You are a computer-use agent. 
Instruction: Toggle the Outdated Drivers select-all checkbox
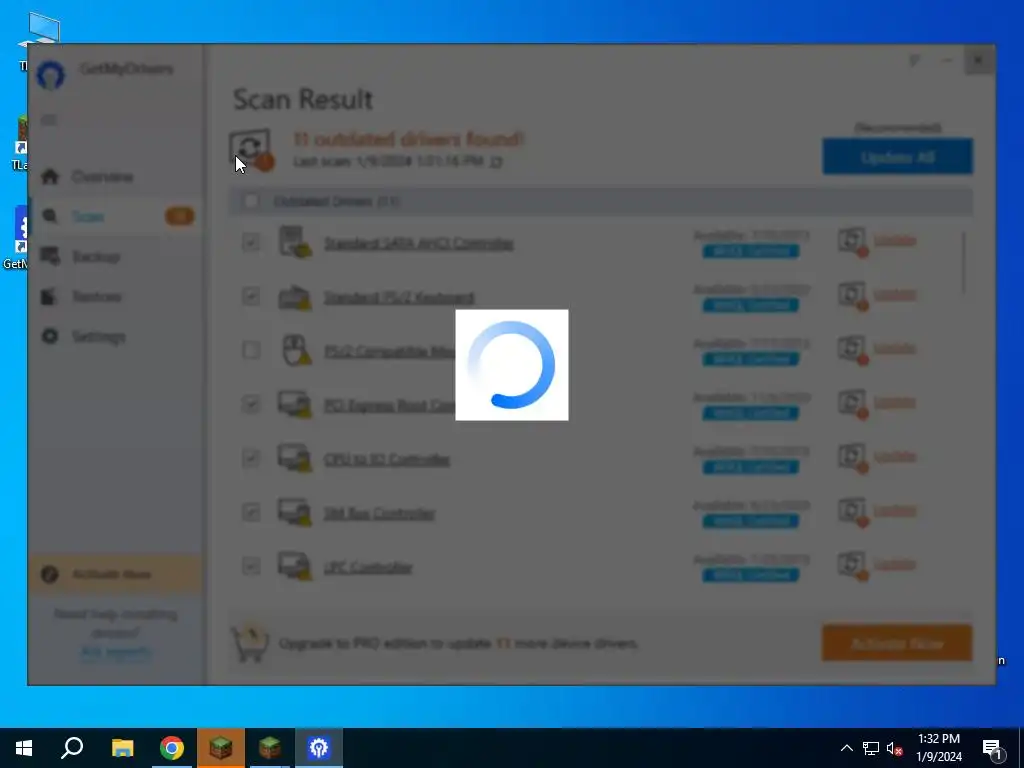(251, 201)
